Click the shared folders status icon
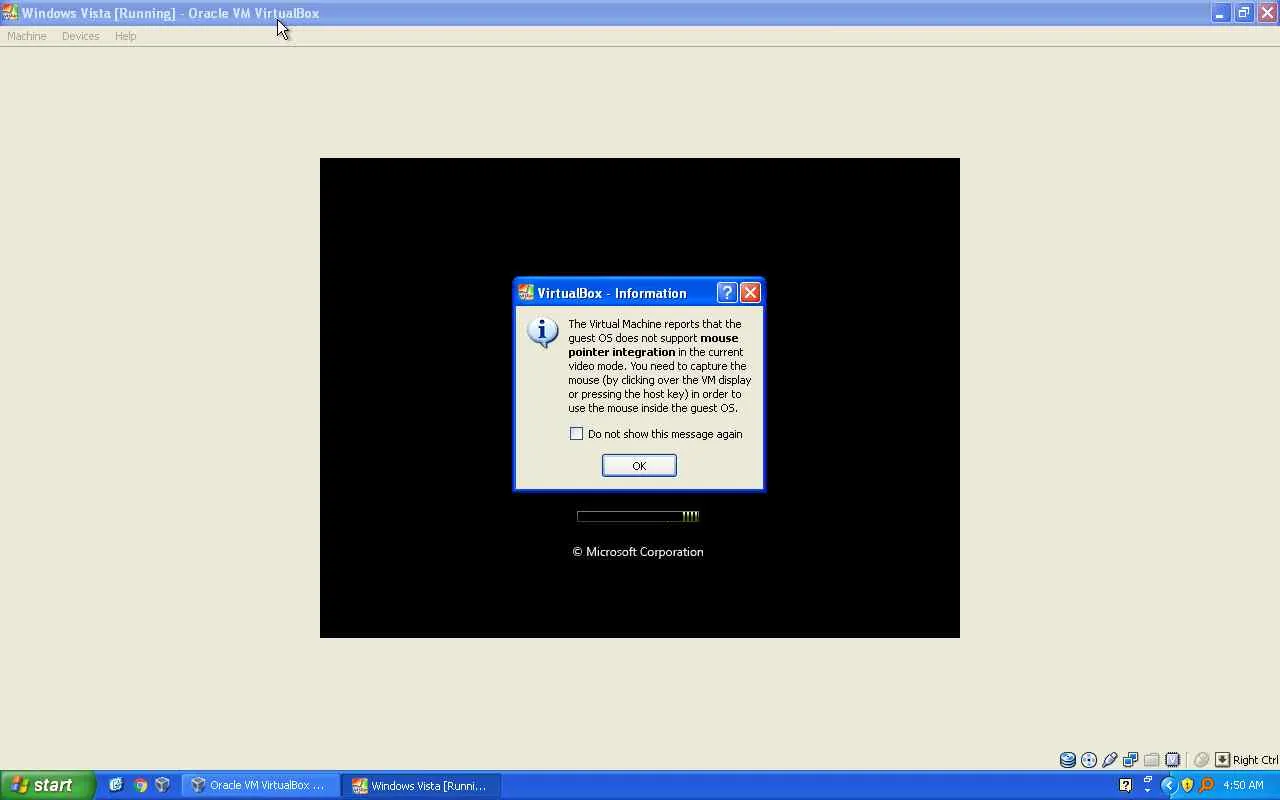Screen dimensions: 1280x800 coord(1152,760)
